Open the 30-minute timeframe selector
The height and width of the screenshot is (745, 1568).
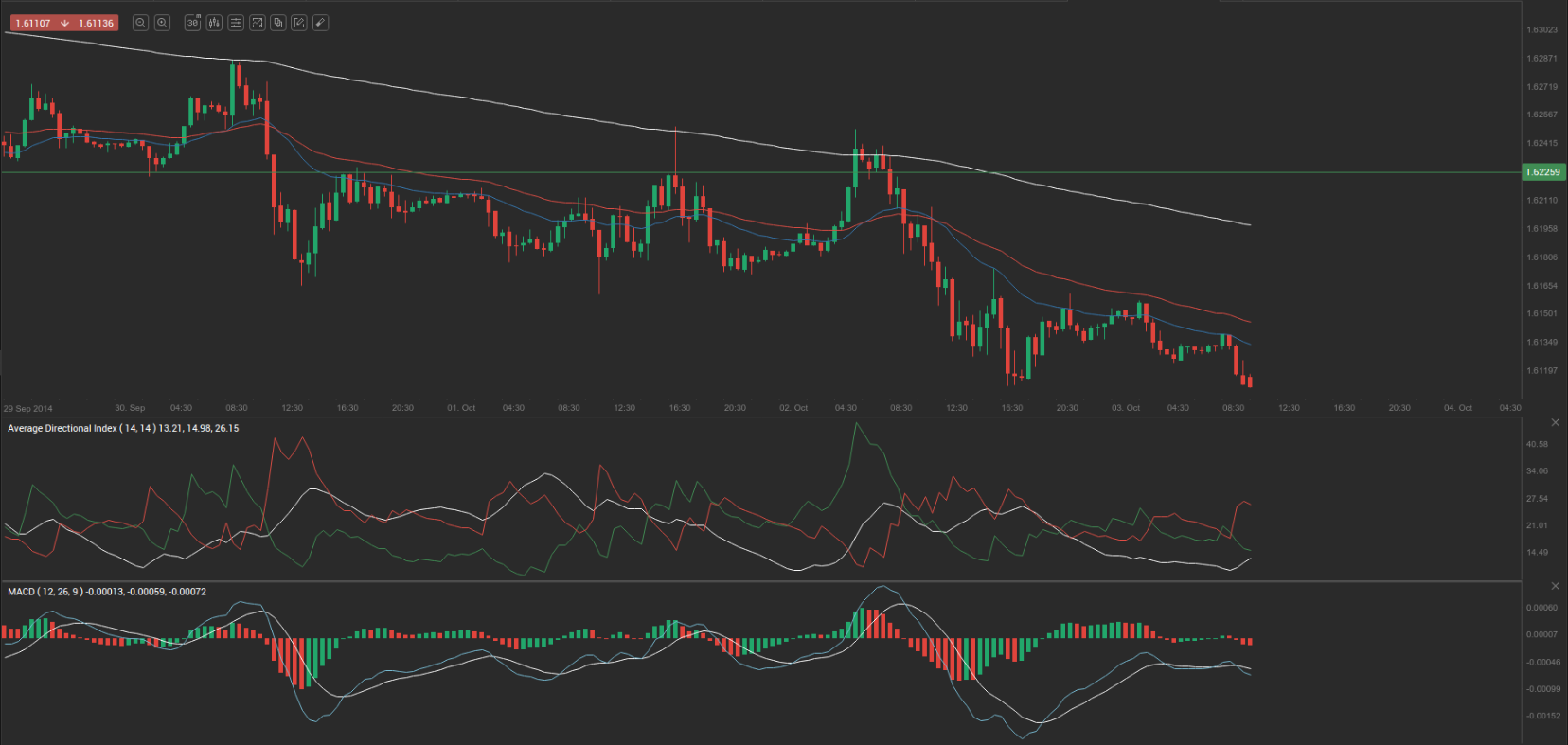[x=193, y=23]
